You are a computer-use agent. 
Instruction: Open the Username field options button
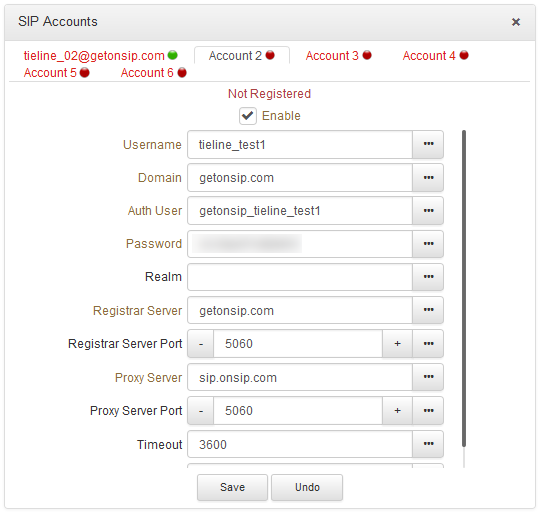[428, 145]
